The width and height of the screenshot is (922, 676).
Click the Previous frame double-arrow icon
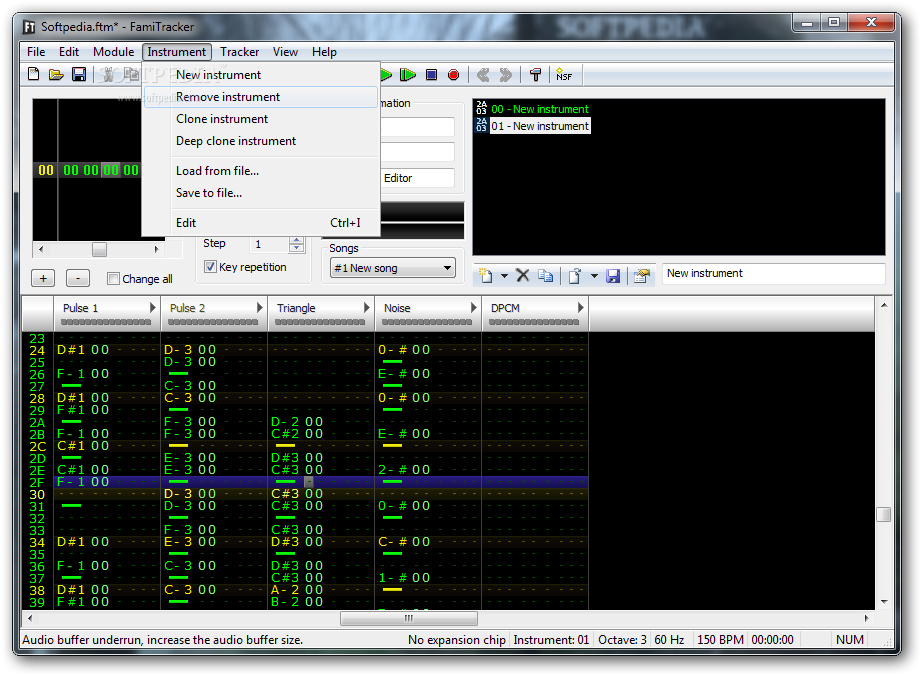(x=483, y=75)
